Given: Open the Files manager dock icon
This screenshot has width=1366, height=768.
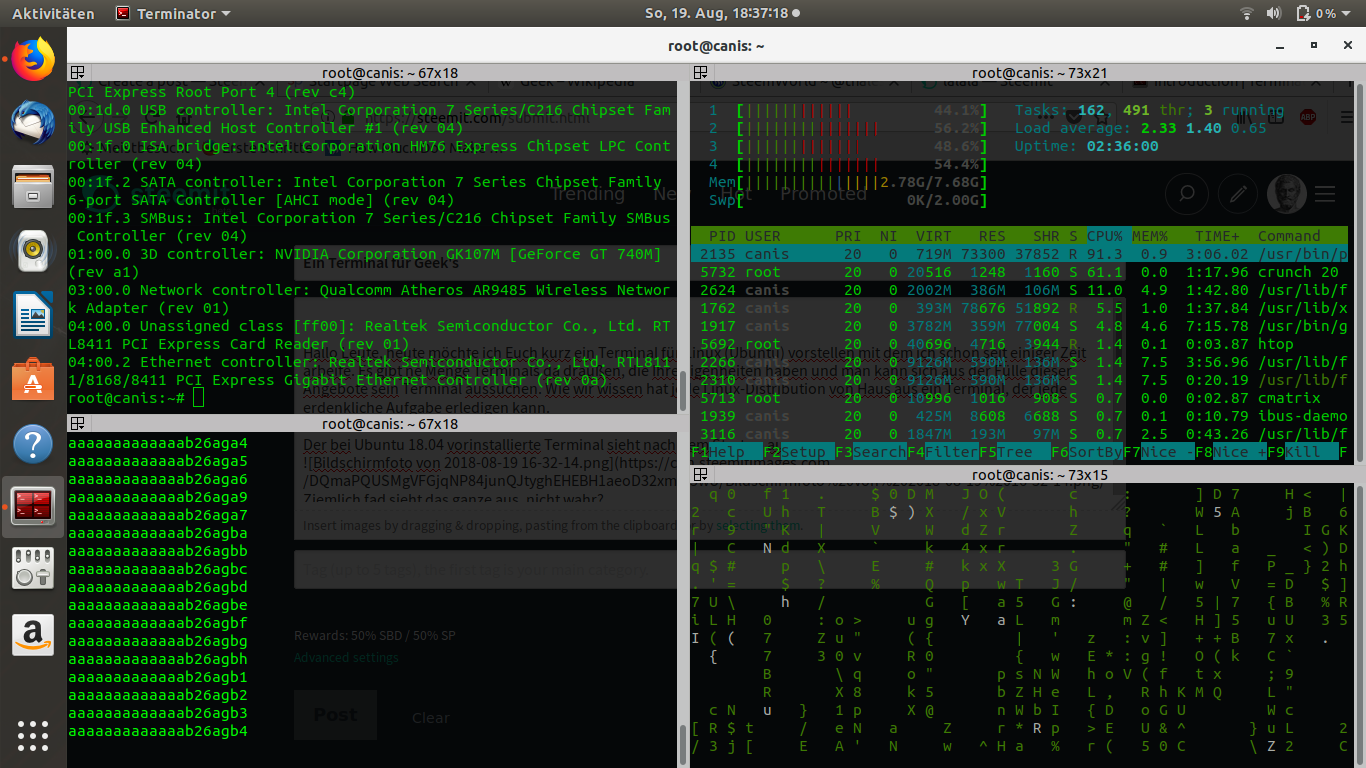Looking at the screenshot, I should pyautogui.click(x=33, y=188).
